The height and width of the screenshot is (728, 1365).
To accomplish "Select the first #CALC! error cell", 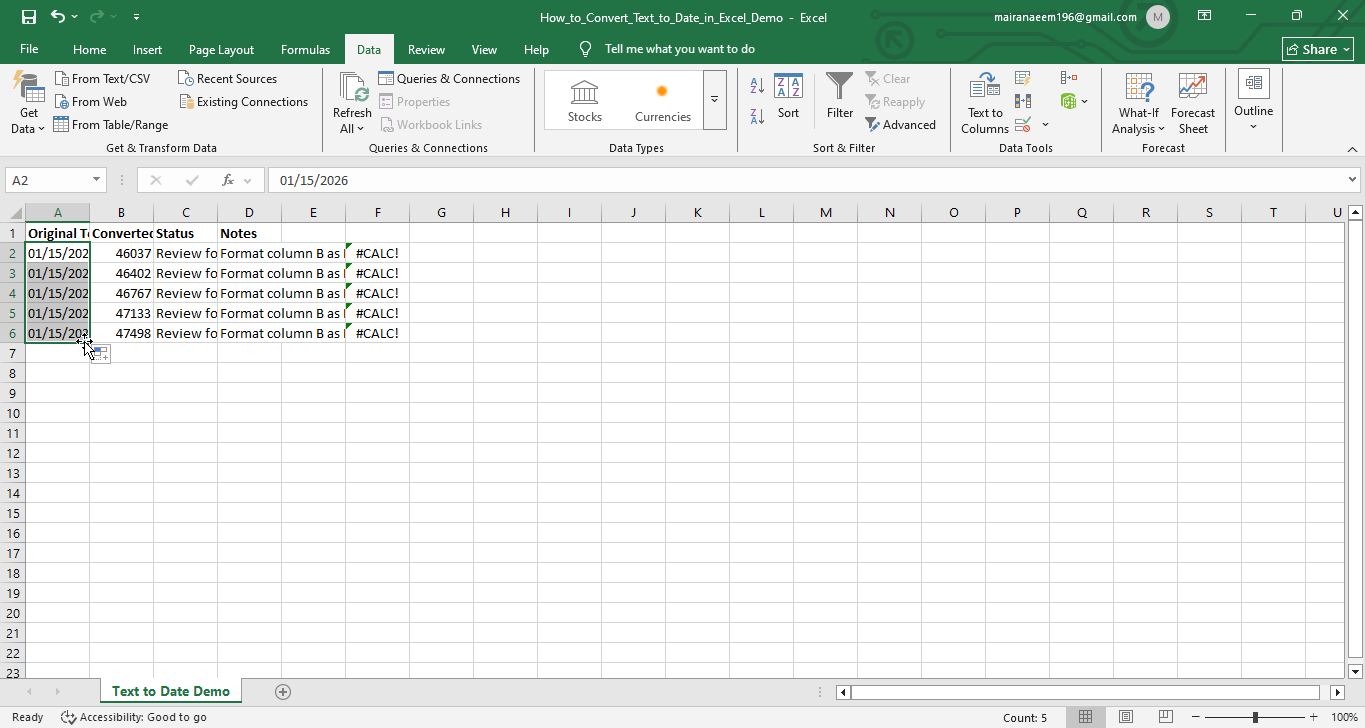I will click(x=377, y=253).
